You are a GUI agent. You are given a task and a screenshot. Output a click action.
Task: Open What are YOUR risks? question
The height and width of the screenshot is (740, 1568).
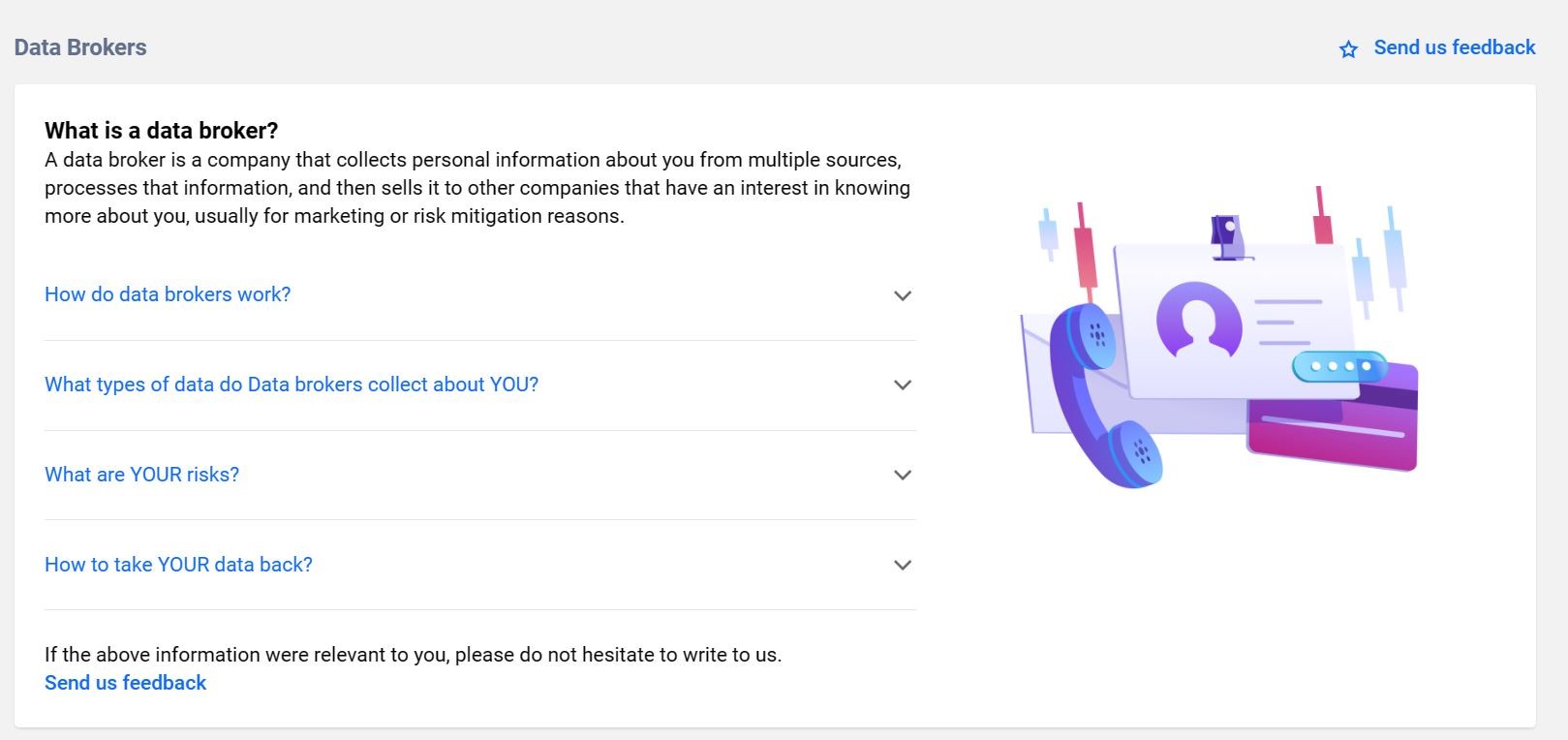141,475
